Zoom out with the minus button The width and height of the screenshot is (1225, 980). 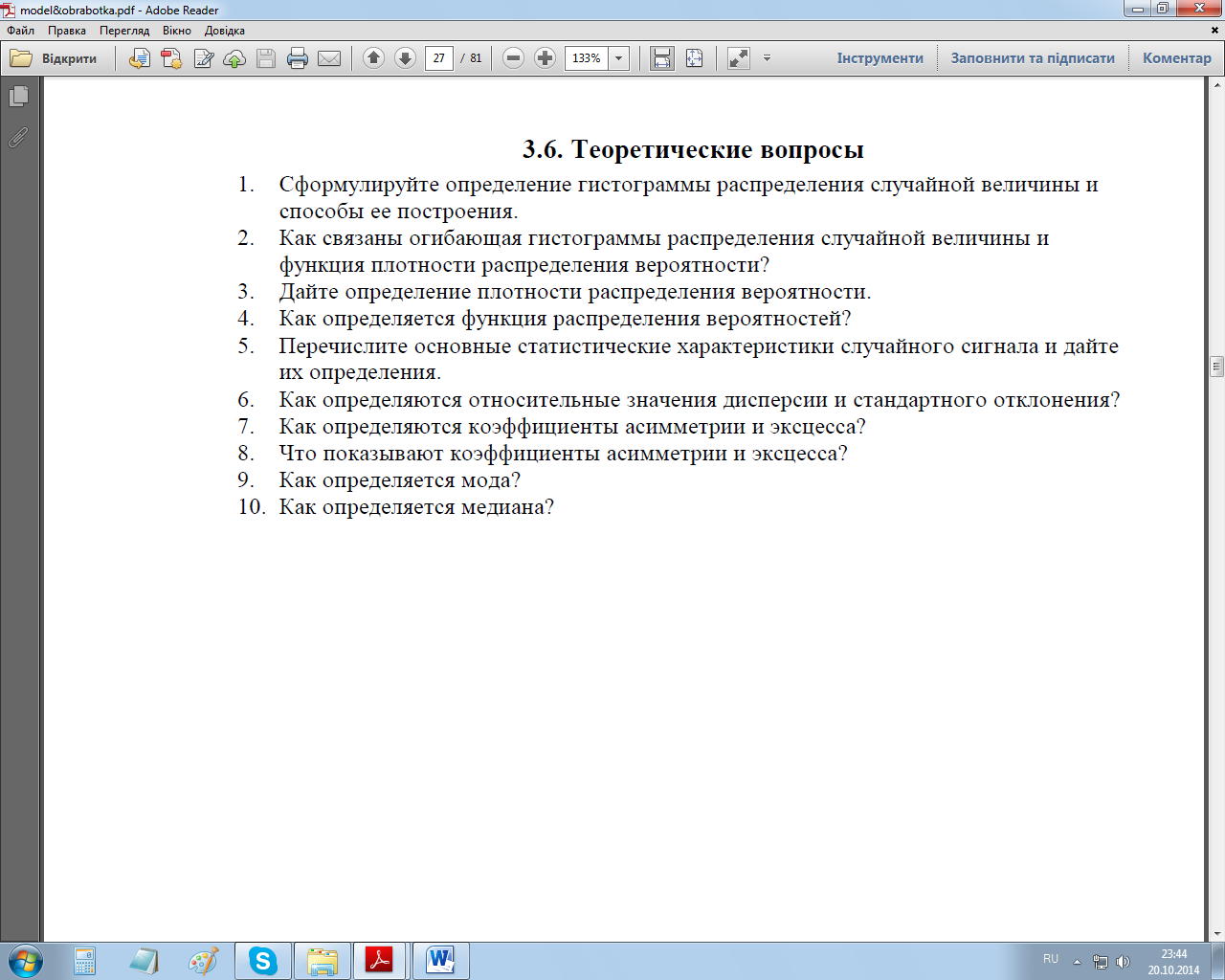coord(513,58)
